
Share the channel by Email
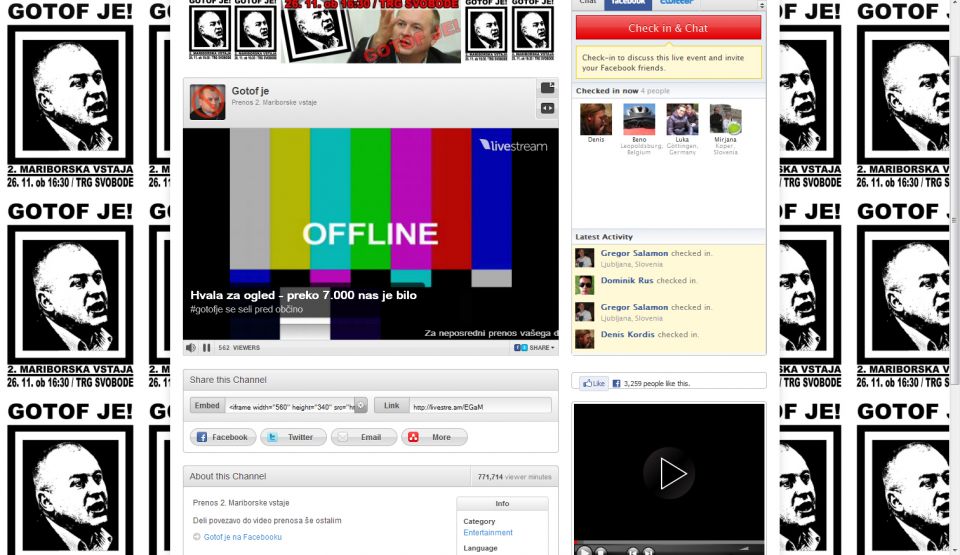(x=364, y=437)
